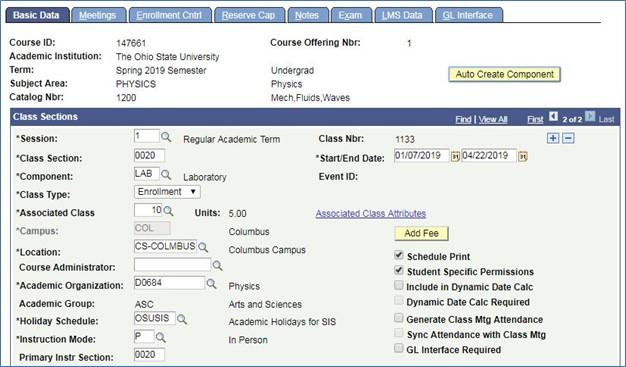Switch to the Meetings tab
626x367 pixels.
[98, 15]
